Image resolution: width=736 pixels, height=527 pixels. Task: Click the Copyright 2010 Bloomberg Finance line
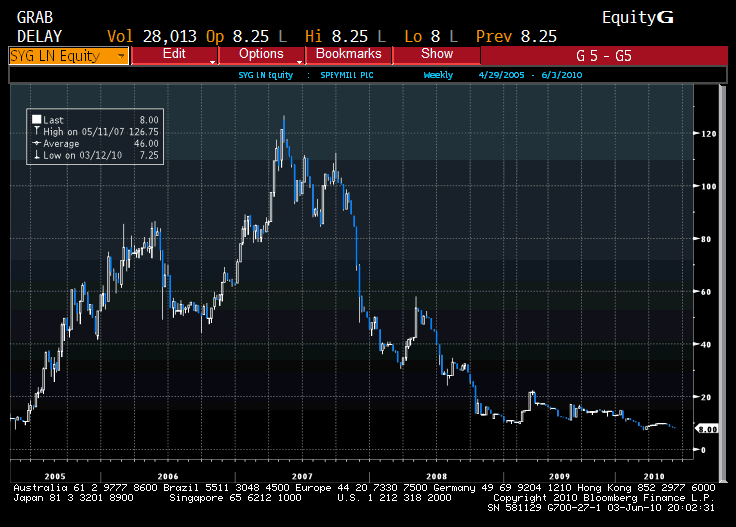tap(604, 498)
